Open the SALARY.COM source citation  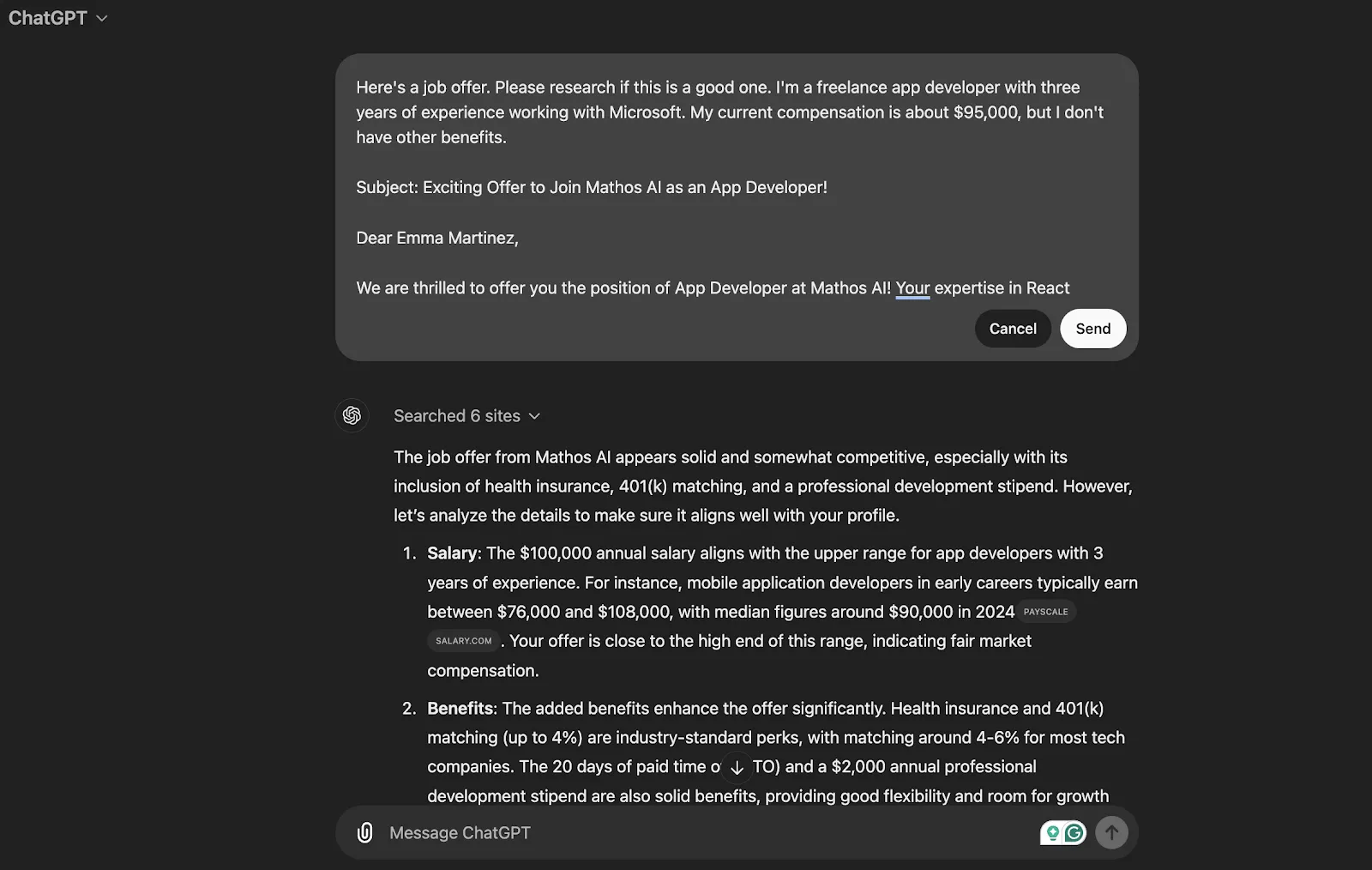tap(463, 641)
